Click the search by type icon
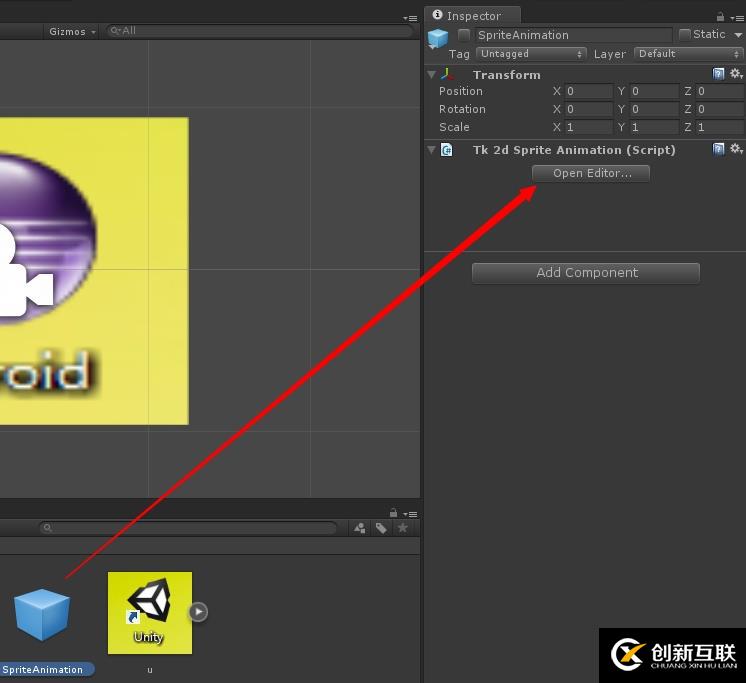Screen dimensions: 746x683 (360, 528)
